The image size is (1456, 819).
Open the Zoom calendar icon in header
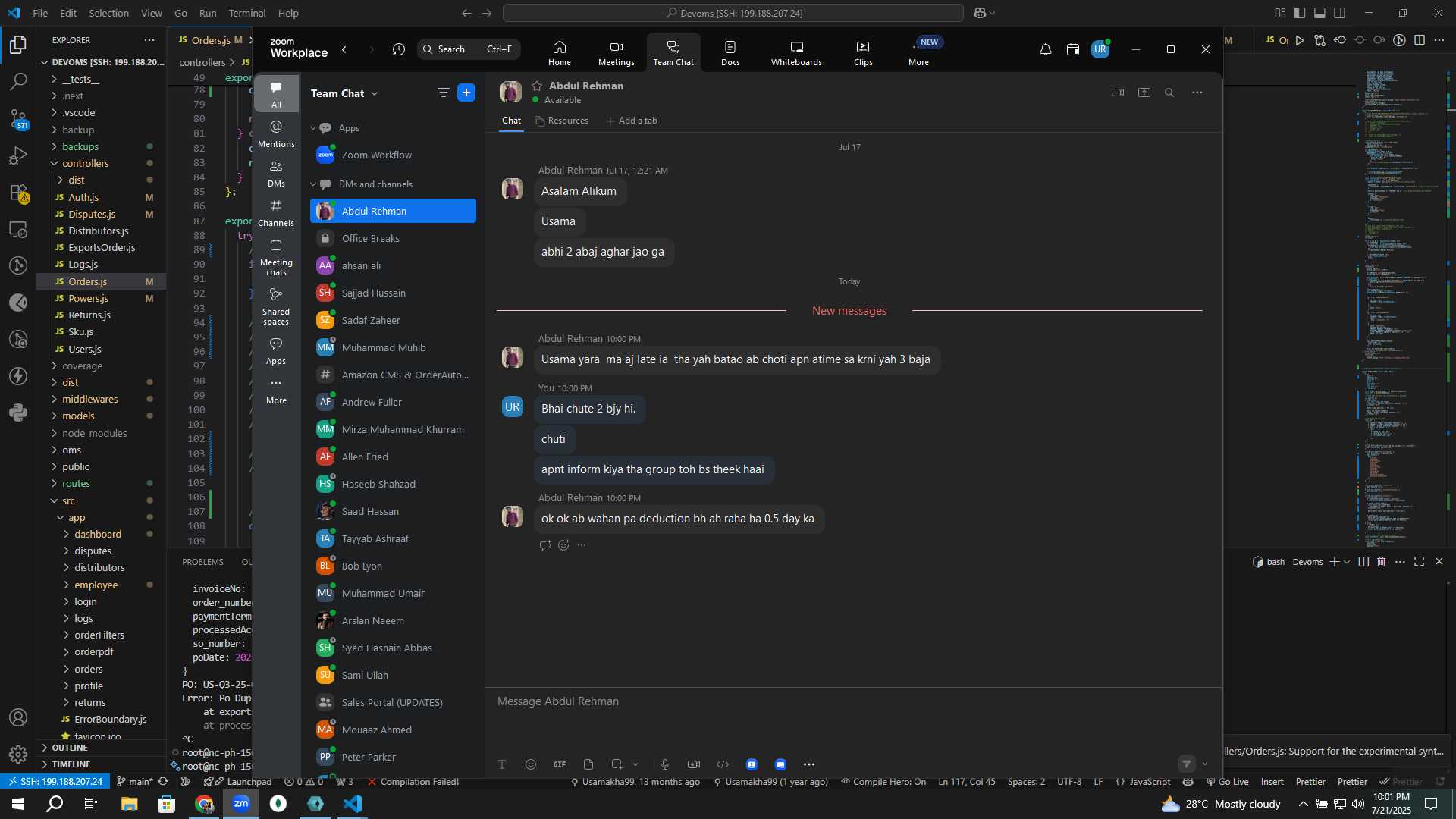pos(1072,49)
